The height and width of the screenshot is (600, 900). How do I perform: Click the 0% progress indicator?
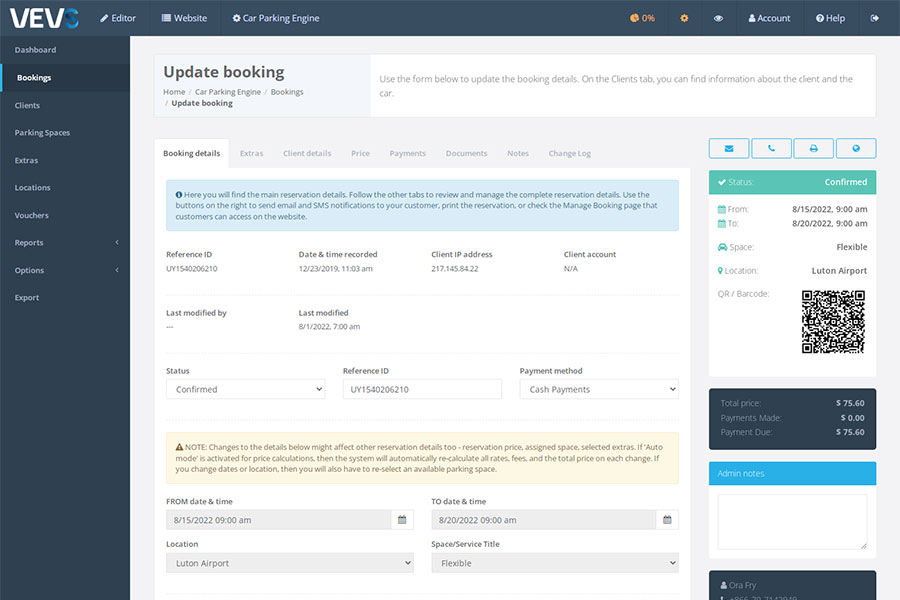[x=642, y=18]
